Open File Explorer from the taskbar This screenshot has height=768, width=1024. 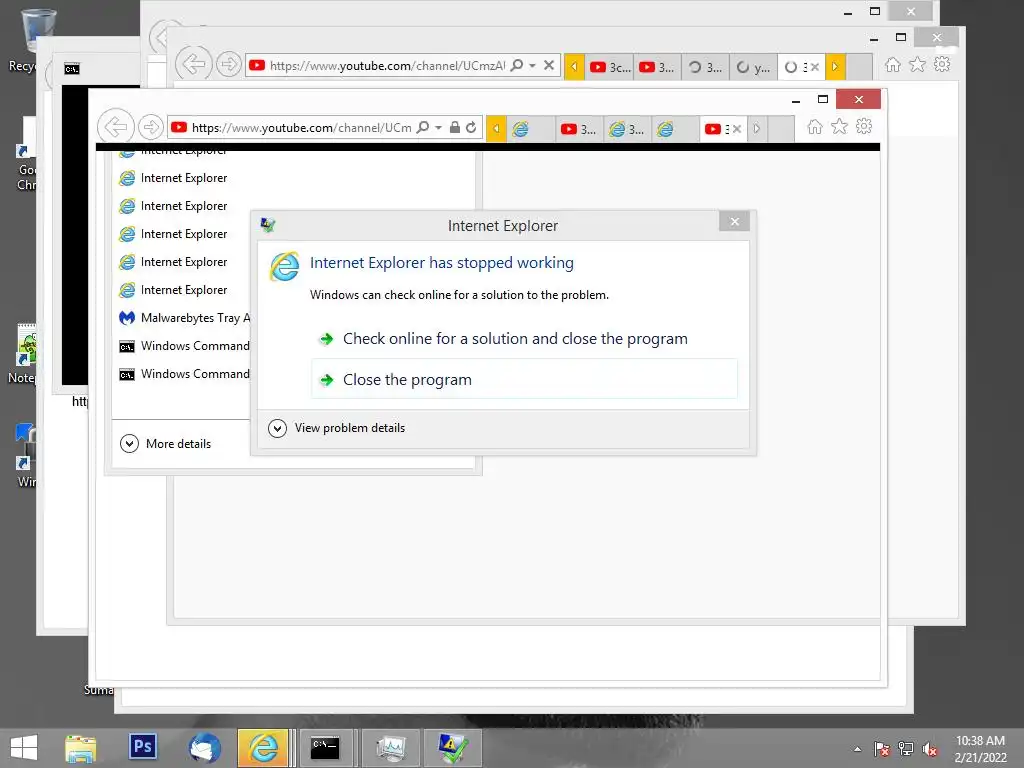click(x=80, y=748)
